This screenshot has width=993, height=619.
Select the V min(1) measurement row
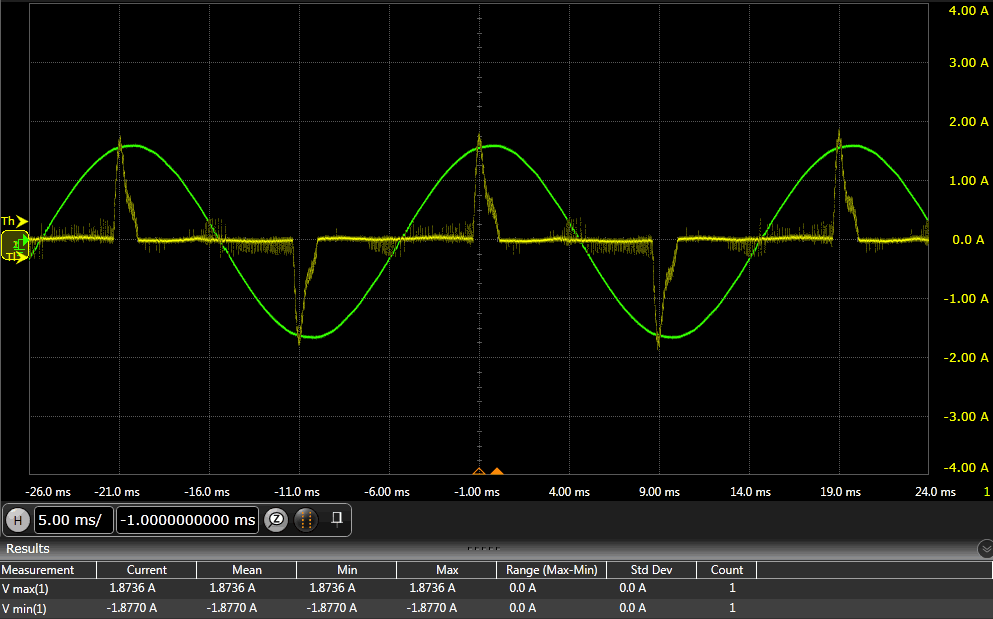(x=25, y=608)
